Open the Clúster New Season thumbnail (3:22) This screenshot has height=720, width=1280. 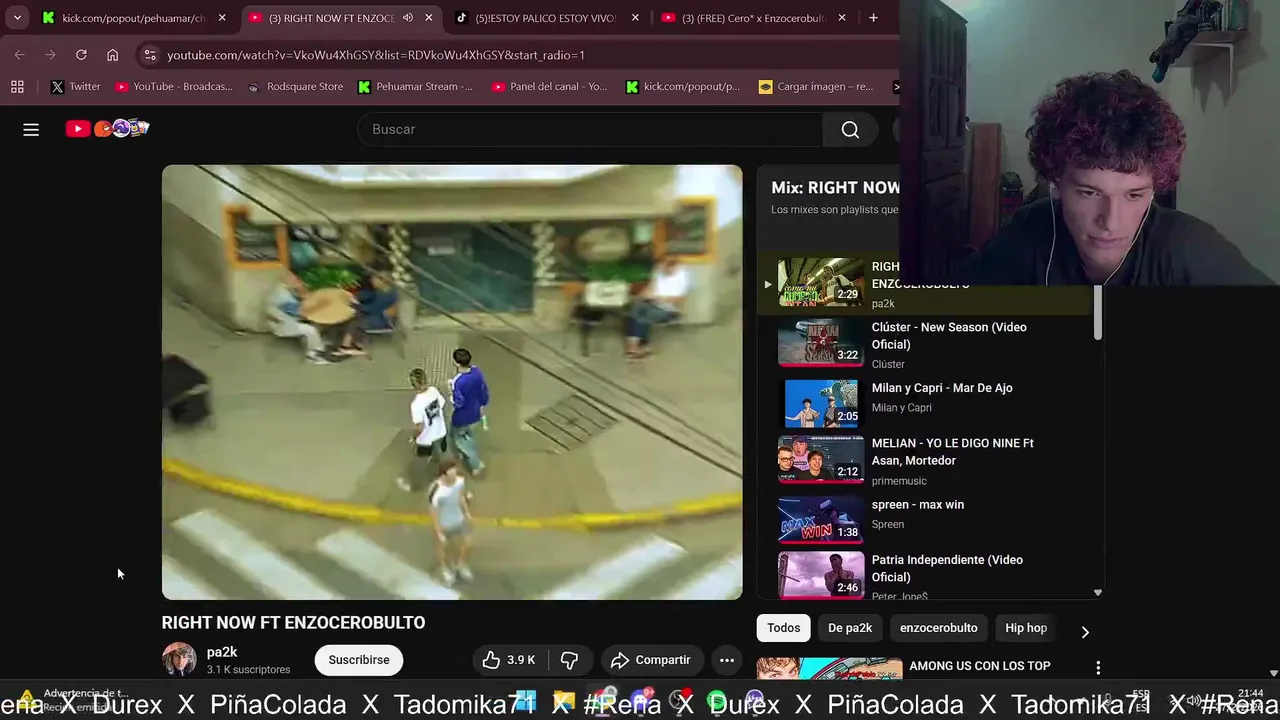(821, 343)
